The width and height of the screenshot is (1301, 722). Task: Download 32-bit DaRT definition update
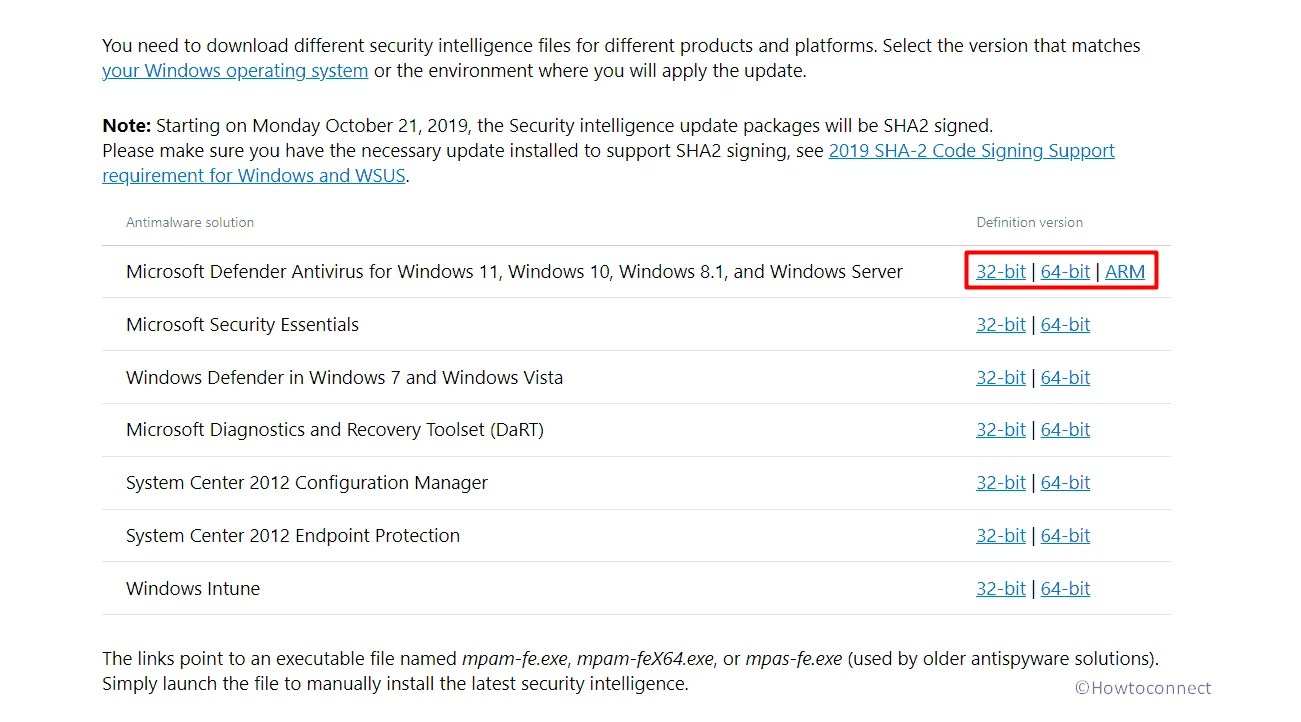1000,429
